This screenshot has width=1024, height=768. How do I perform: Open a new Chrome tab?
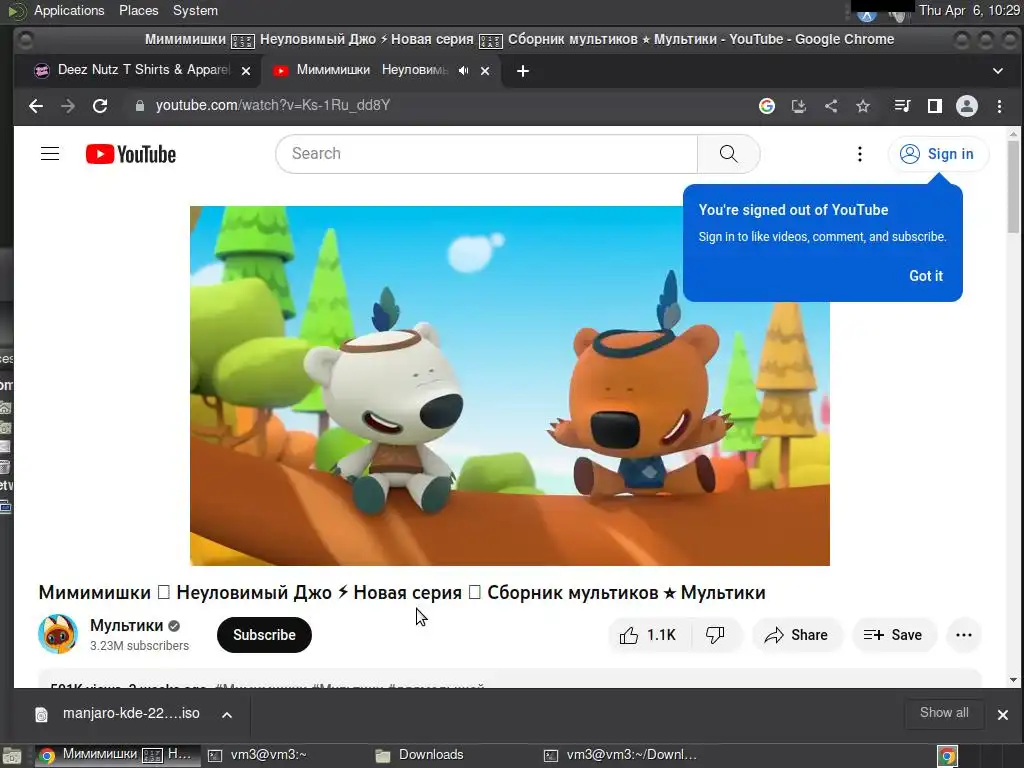click(x=522, y=71)
